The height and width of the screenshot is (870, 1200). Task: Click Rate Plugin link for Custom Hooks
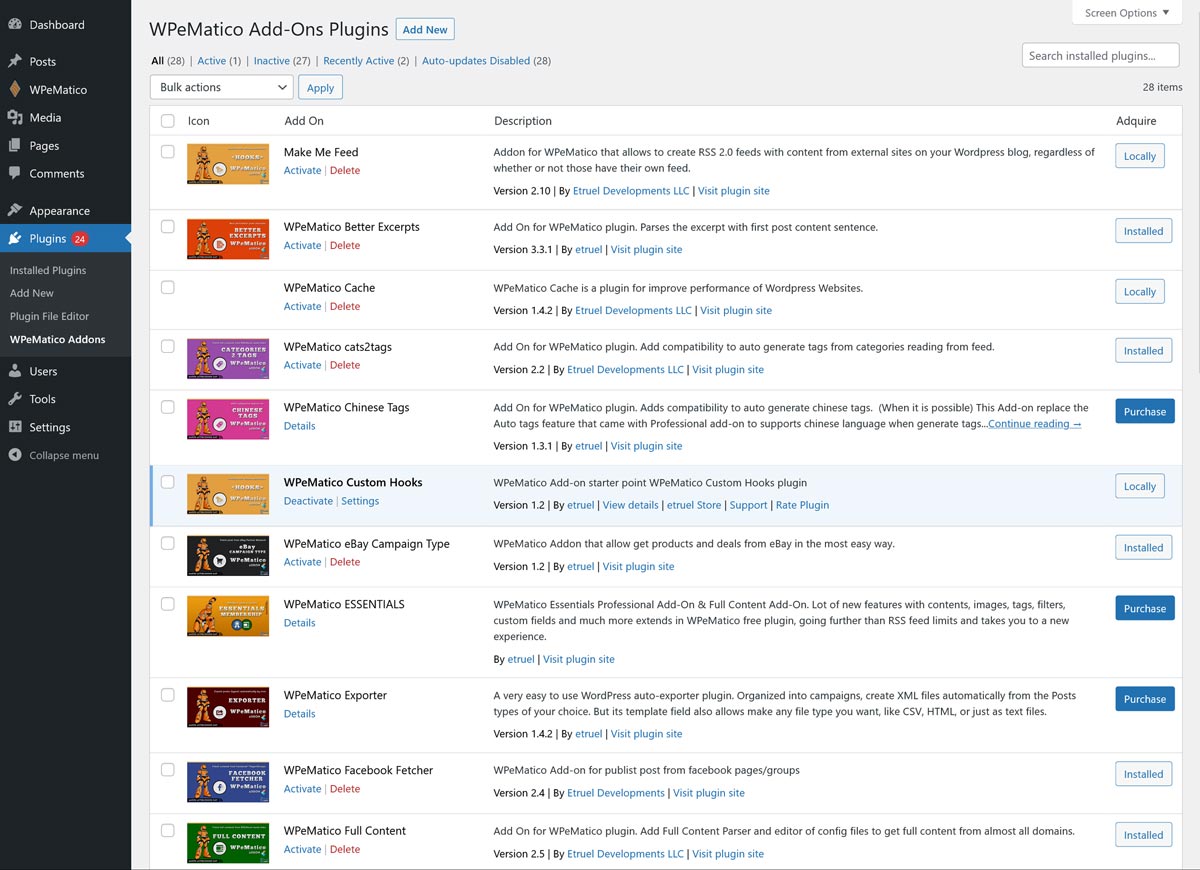coord(802,505)
